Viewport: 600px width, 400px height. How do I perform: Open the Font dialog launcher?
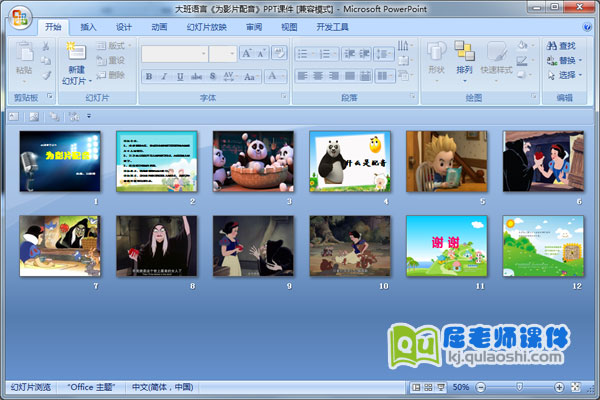[284, 96]
